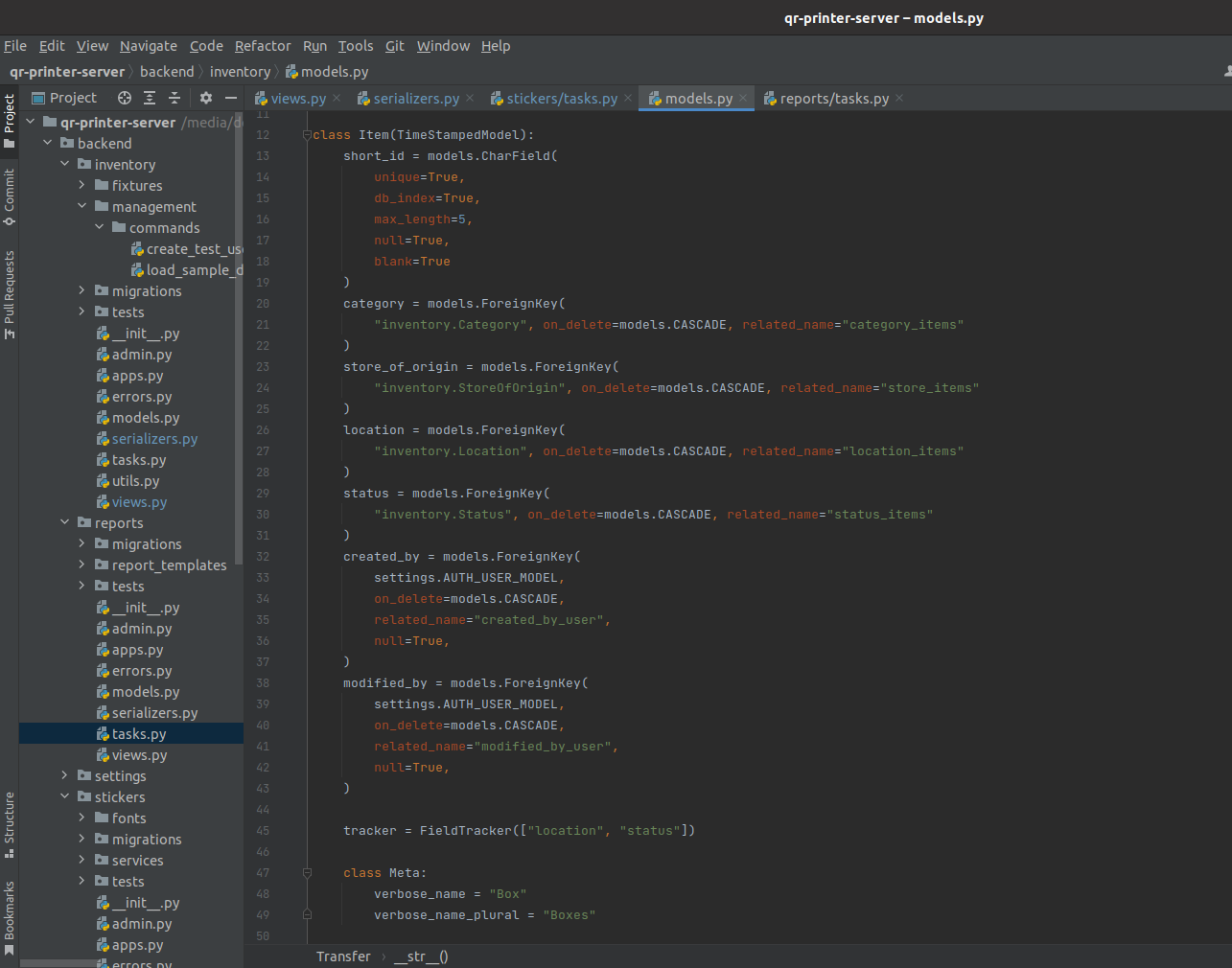Click the Transfer breadcrumb at editor bottom

tap(343, 956)
